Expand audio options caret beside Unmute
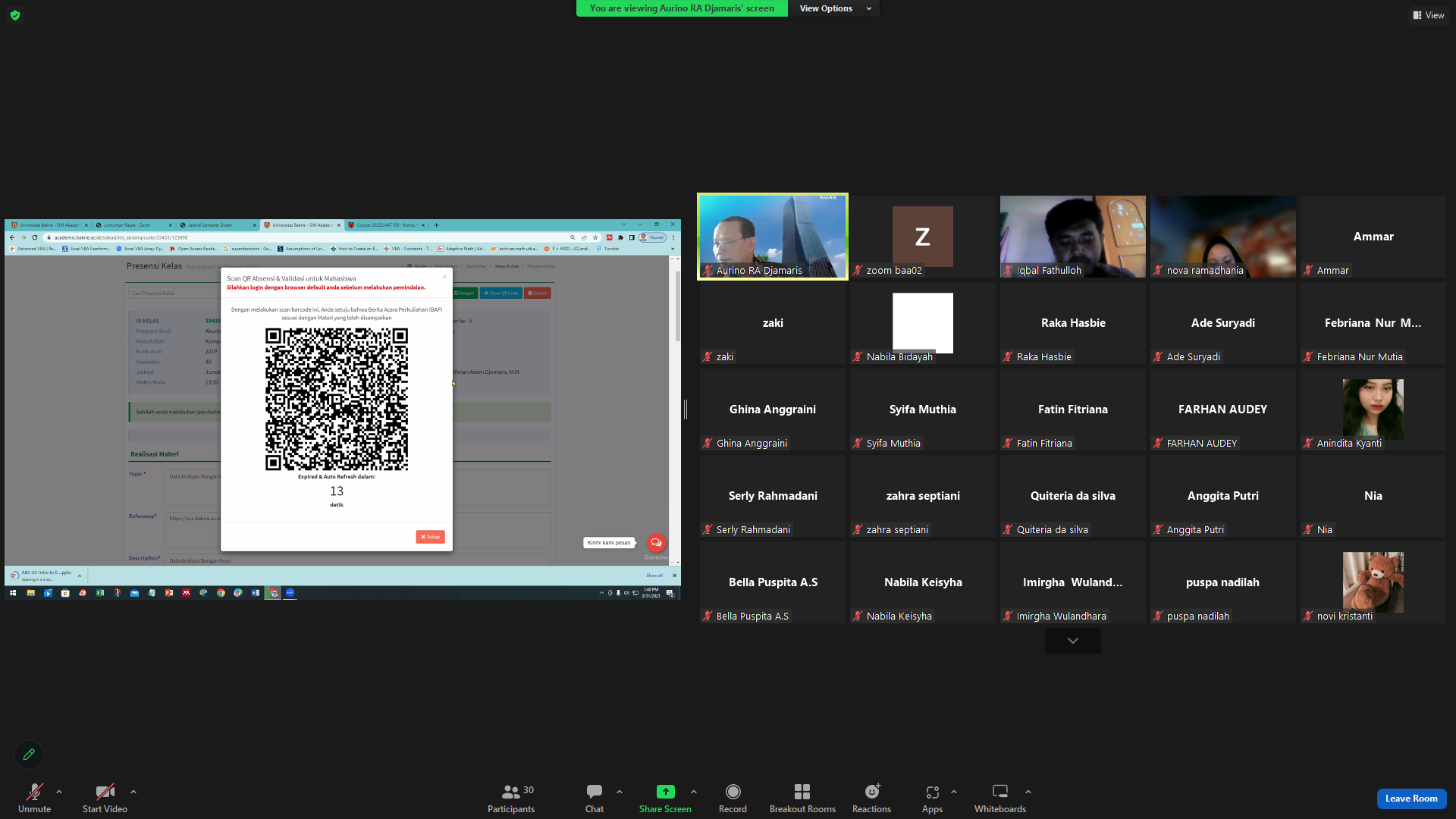Screen dimensions: 1456x819 (59, 792)
